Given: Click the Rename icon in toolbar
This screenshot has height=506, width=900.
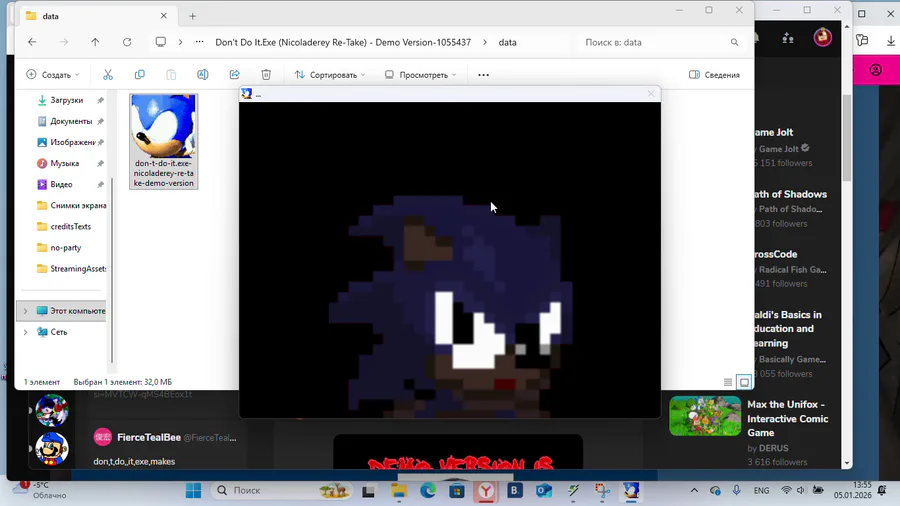Looking at the screenshot, I should [203, 75].
